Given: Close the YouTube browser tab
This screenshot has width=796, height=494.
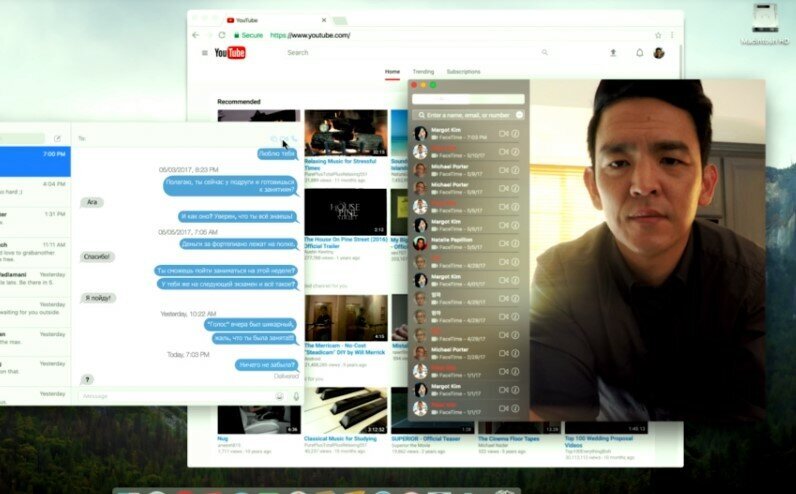Looking at the screenshot, I should (324, 20).
